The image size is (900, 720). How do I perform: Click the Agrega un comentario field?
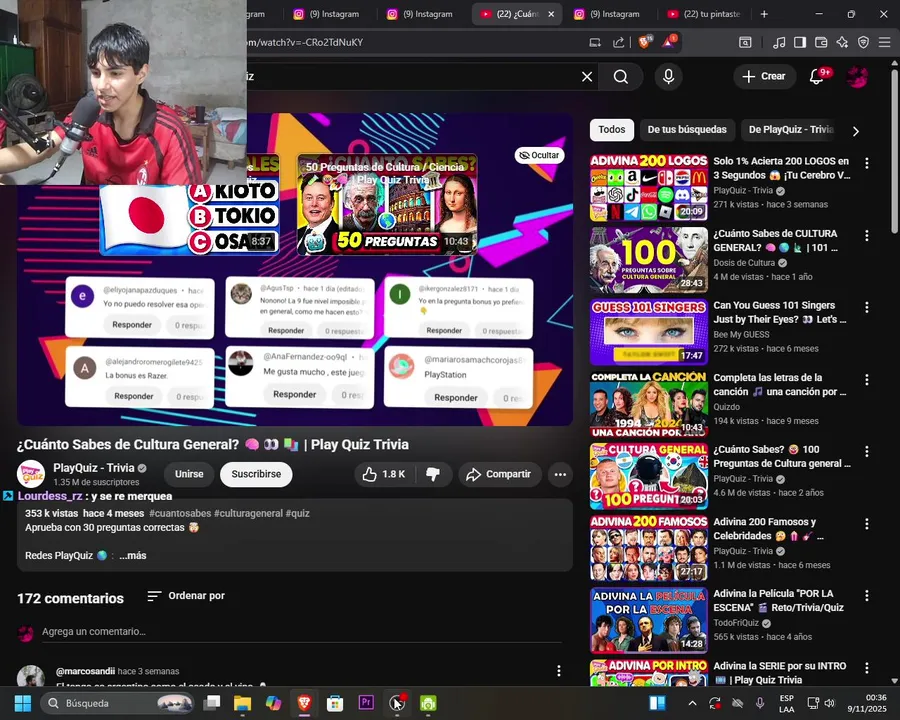(x=301, y=632)
